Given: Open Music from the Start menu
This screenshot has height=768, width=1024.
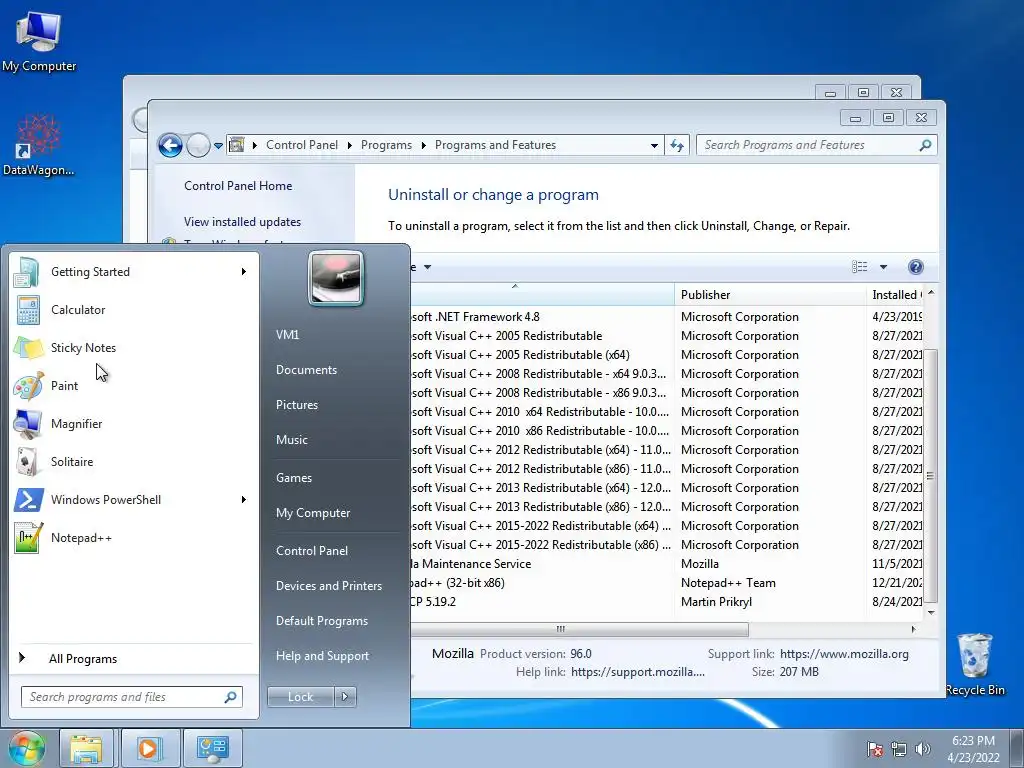Looking at the screenshot, I should click(x=292, y=440).
